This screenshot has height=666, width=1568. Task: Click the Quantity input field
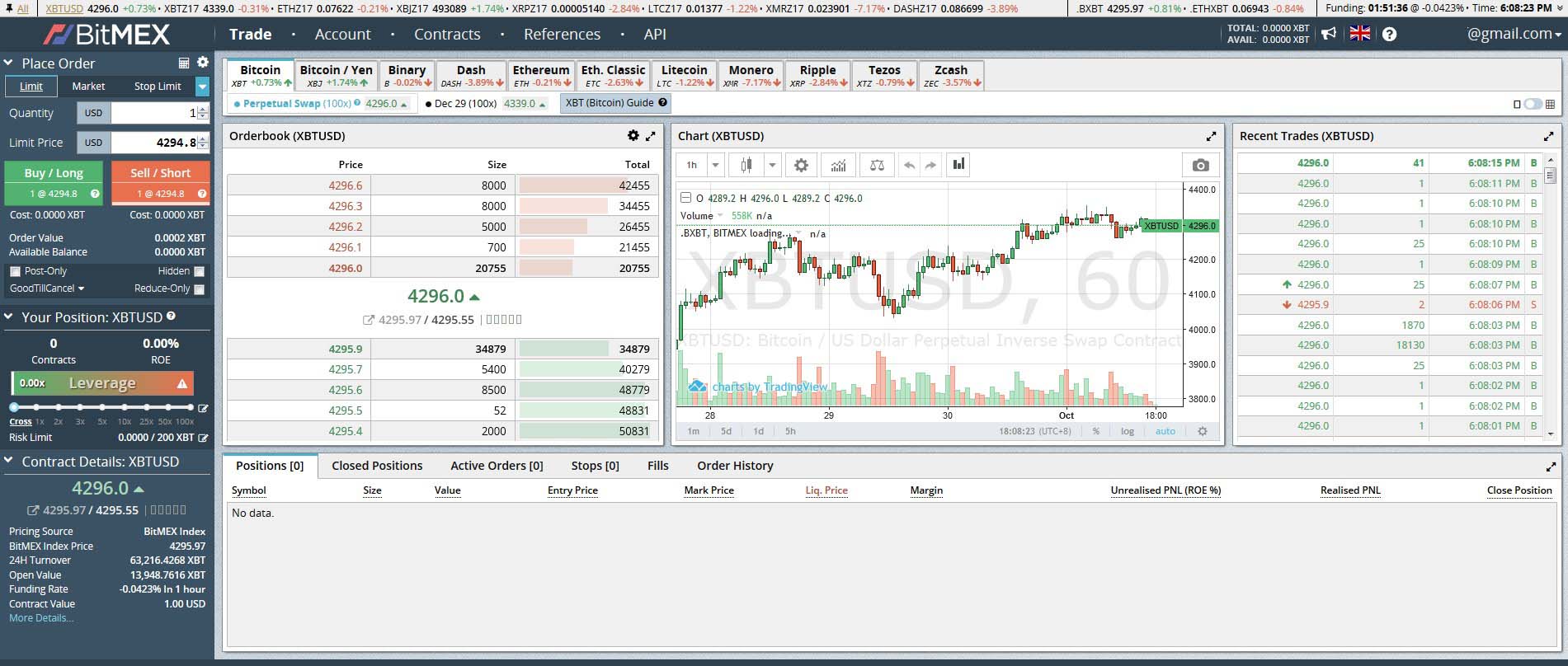point(160,113)
